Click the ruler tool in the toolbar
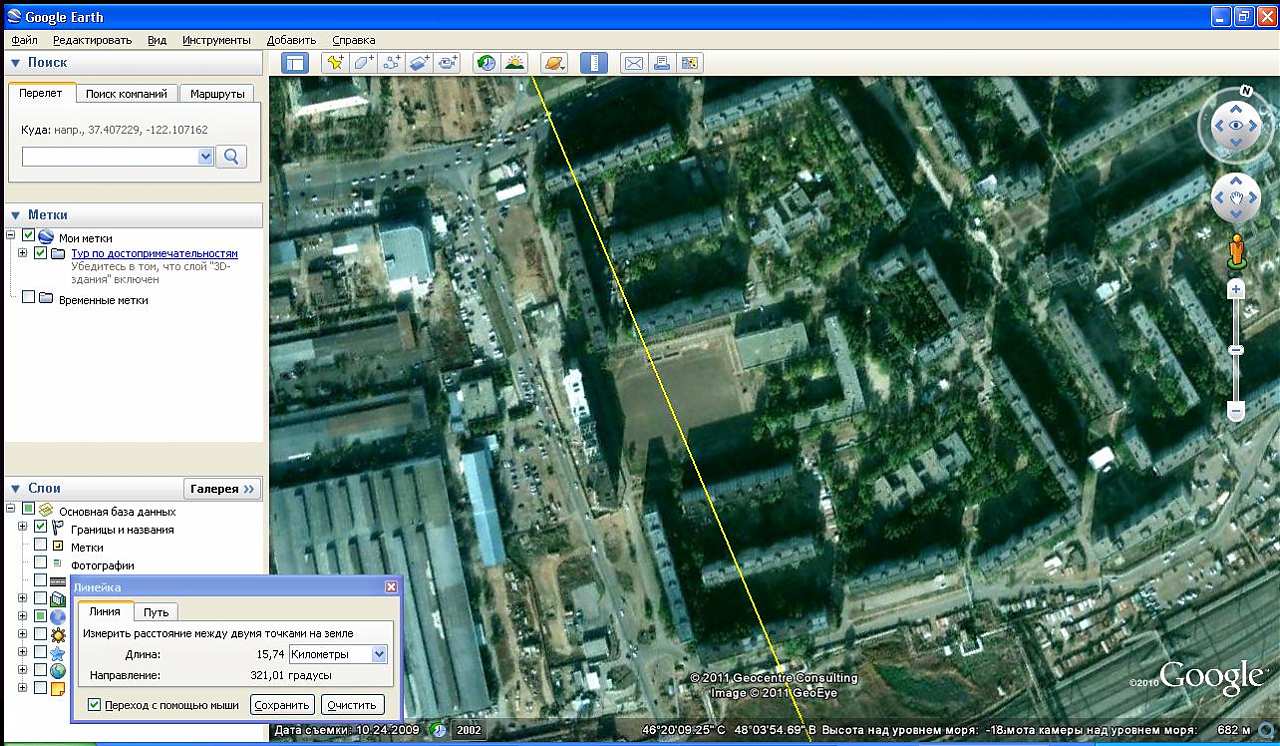The image size is (1280, 746). (x=594, y=63)
